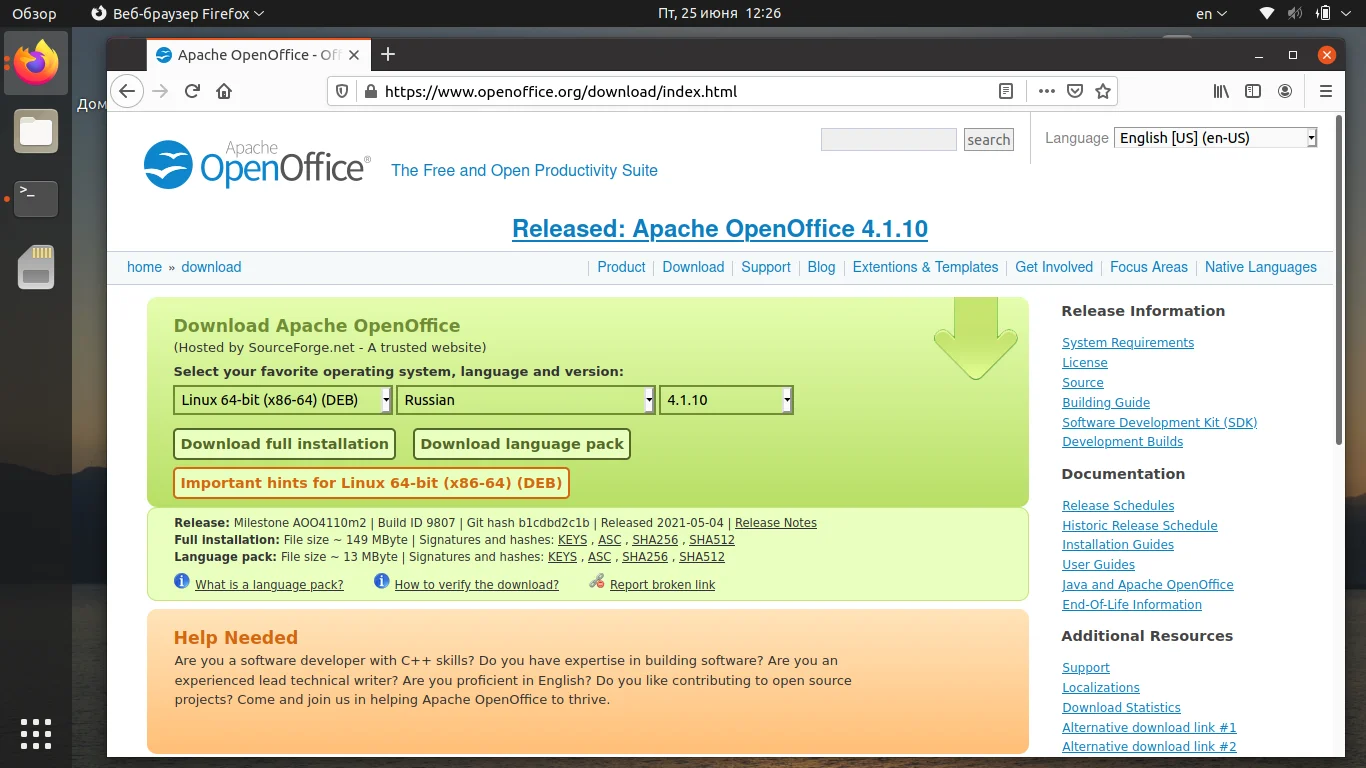Open How to verify the download link
Image resolution: width=1366 pixels, height=768 pixels.
coord(477,585)
